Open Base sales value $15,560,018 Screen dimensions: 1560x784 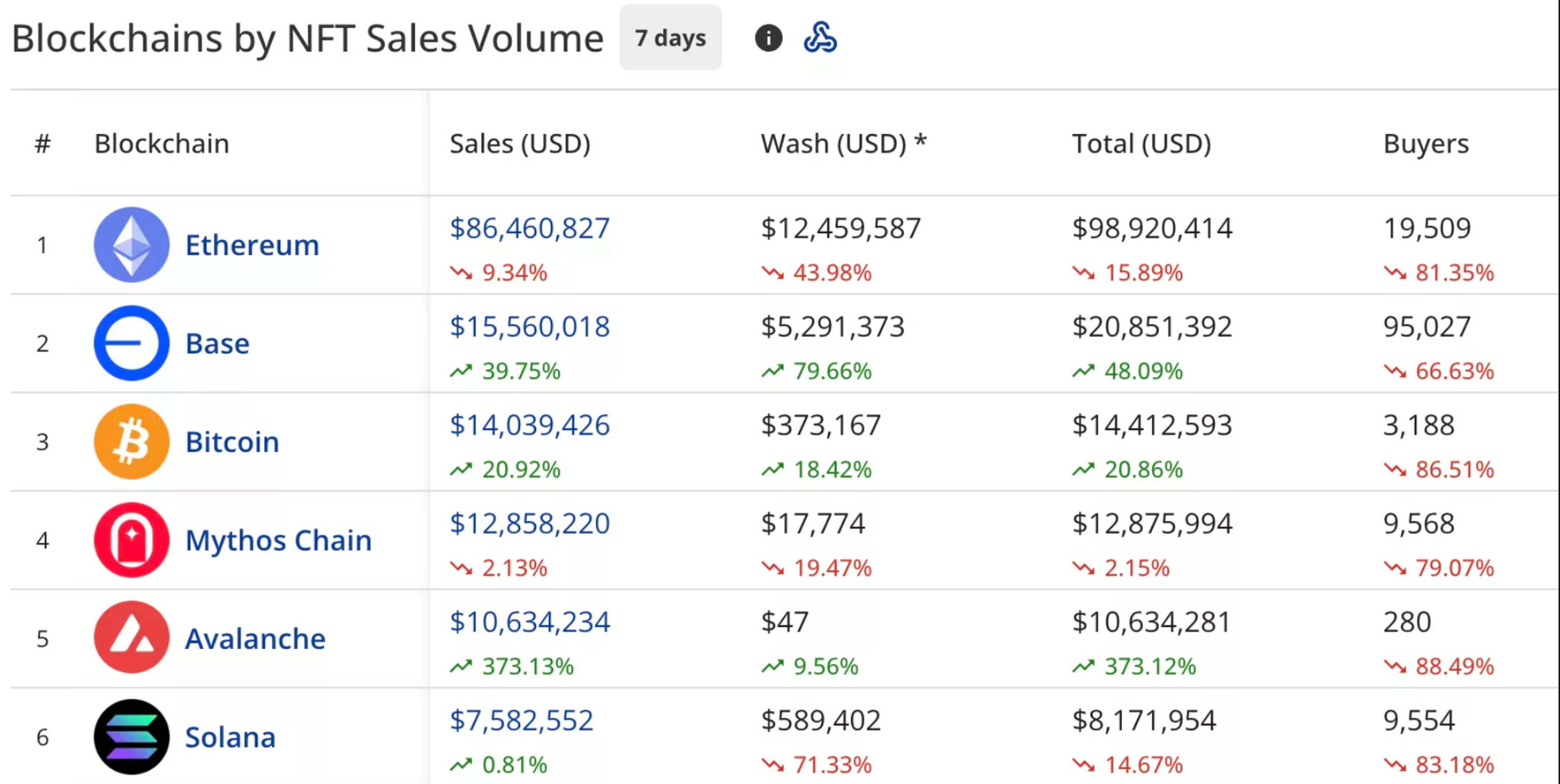pyautogui.click(x=529, y=327)
